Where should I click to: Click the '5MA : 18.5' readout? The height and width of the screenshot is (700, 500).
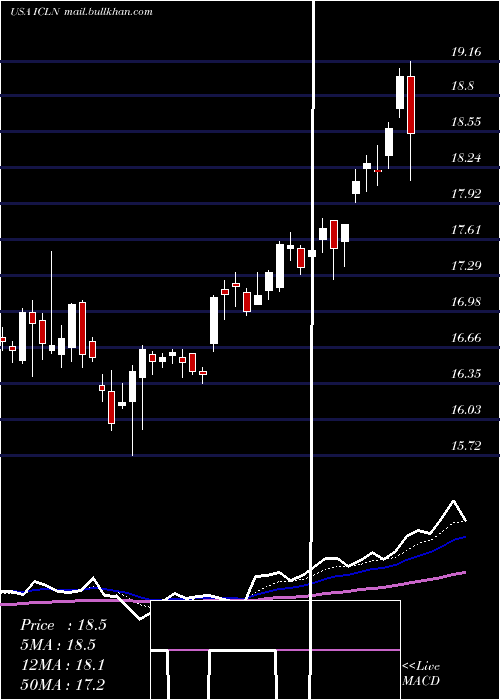pos(59,645)
